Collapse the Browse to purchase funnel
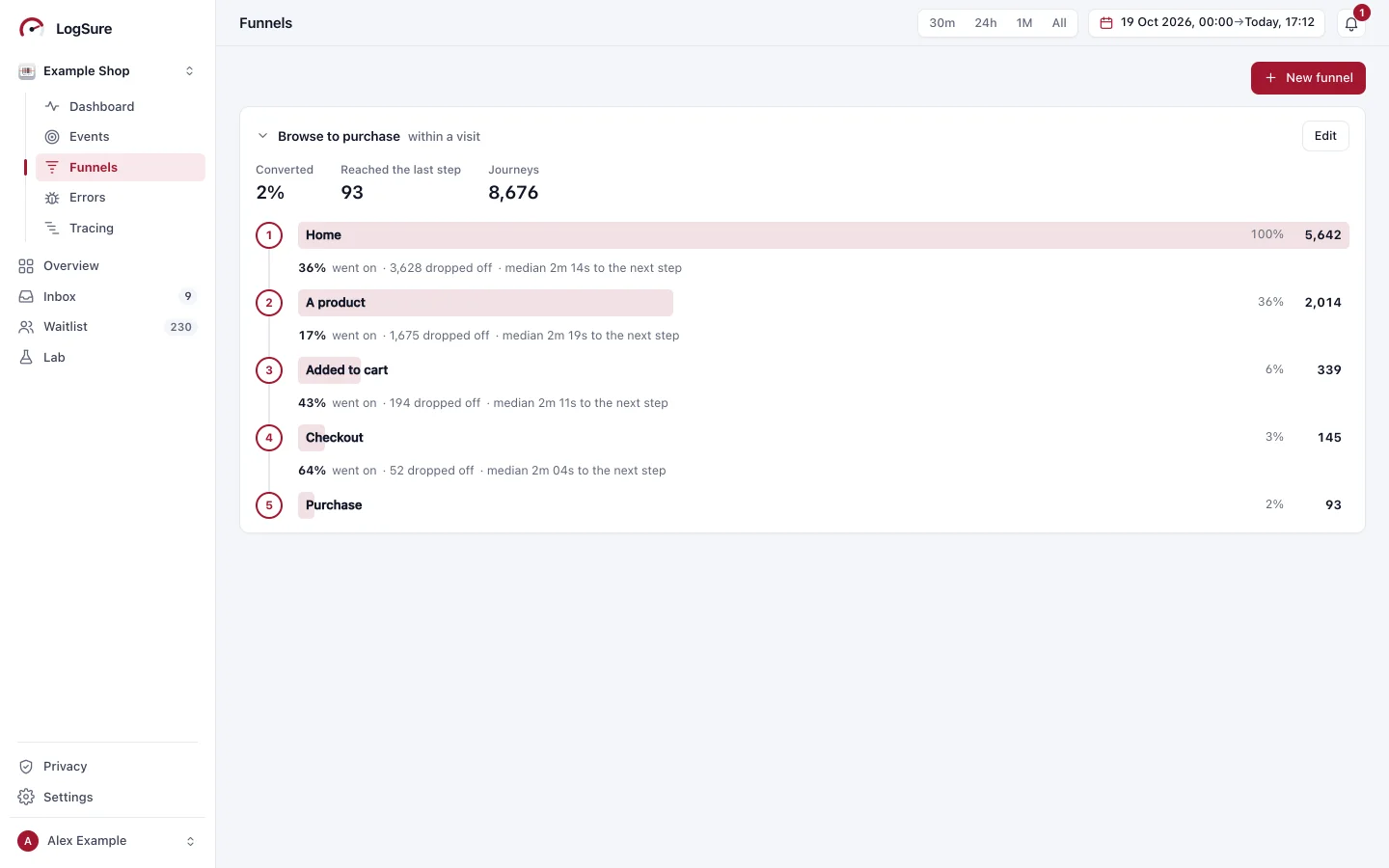The image size is (1389, 868). tap(262, 136)
